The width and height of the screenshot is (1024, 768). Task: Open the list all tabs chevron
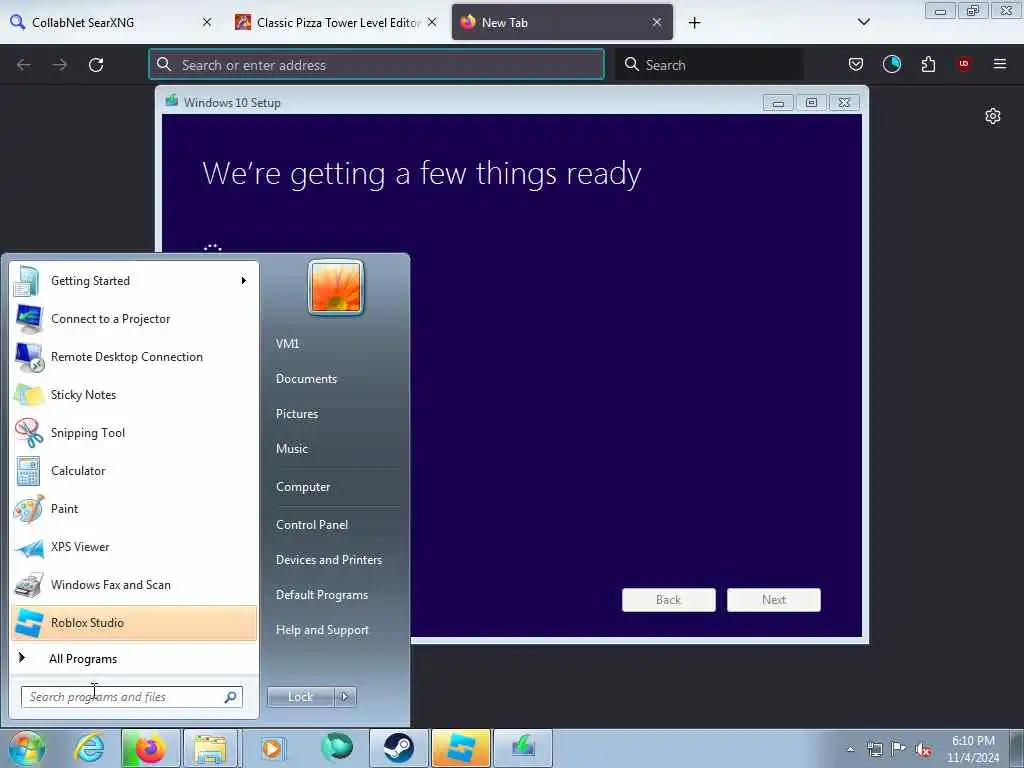(864, 23)
